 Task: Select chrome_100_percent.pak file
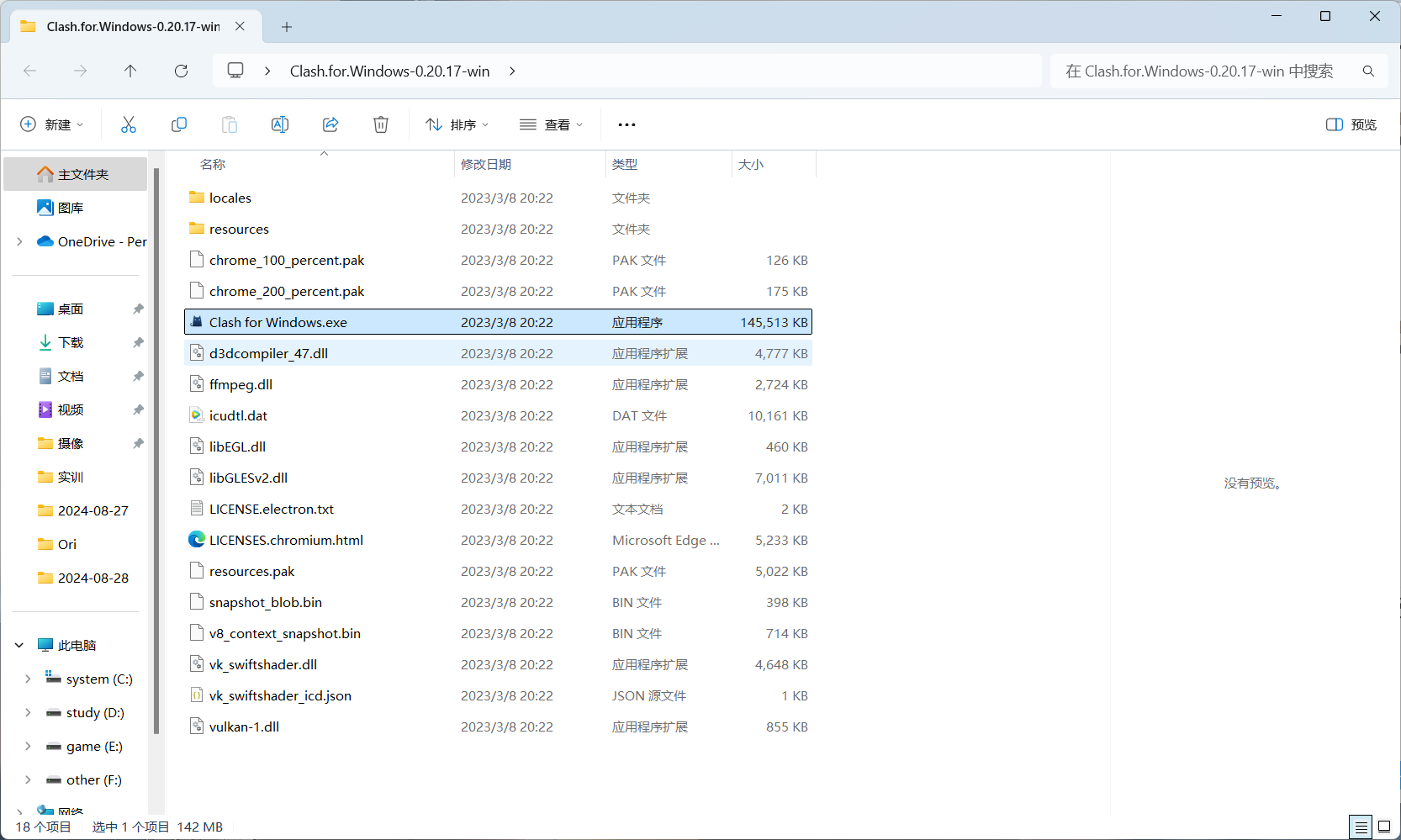498,260
